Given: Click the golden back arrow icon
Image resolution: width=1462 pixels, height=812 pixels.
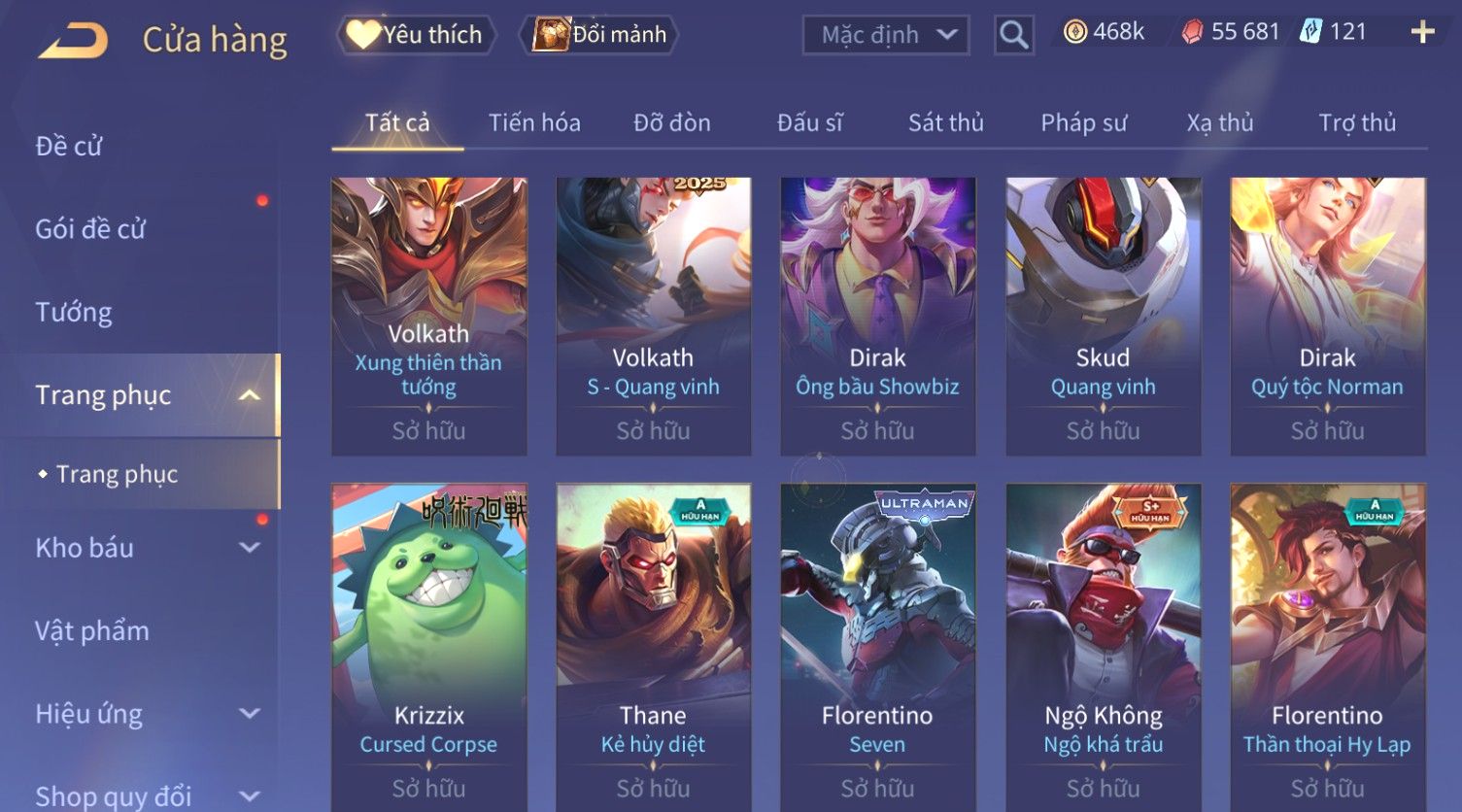Looking at the screenshot, I should click(73, 41).
